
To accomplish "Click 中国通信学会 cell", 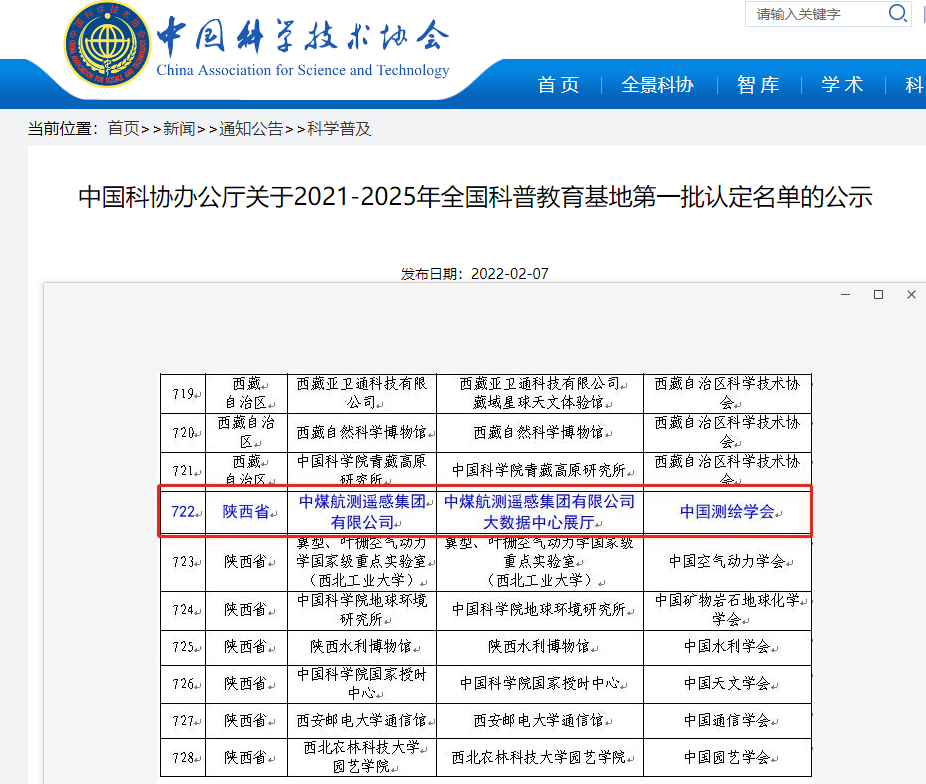I will pyautogui.click(x=728, y=721).
